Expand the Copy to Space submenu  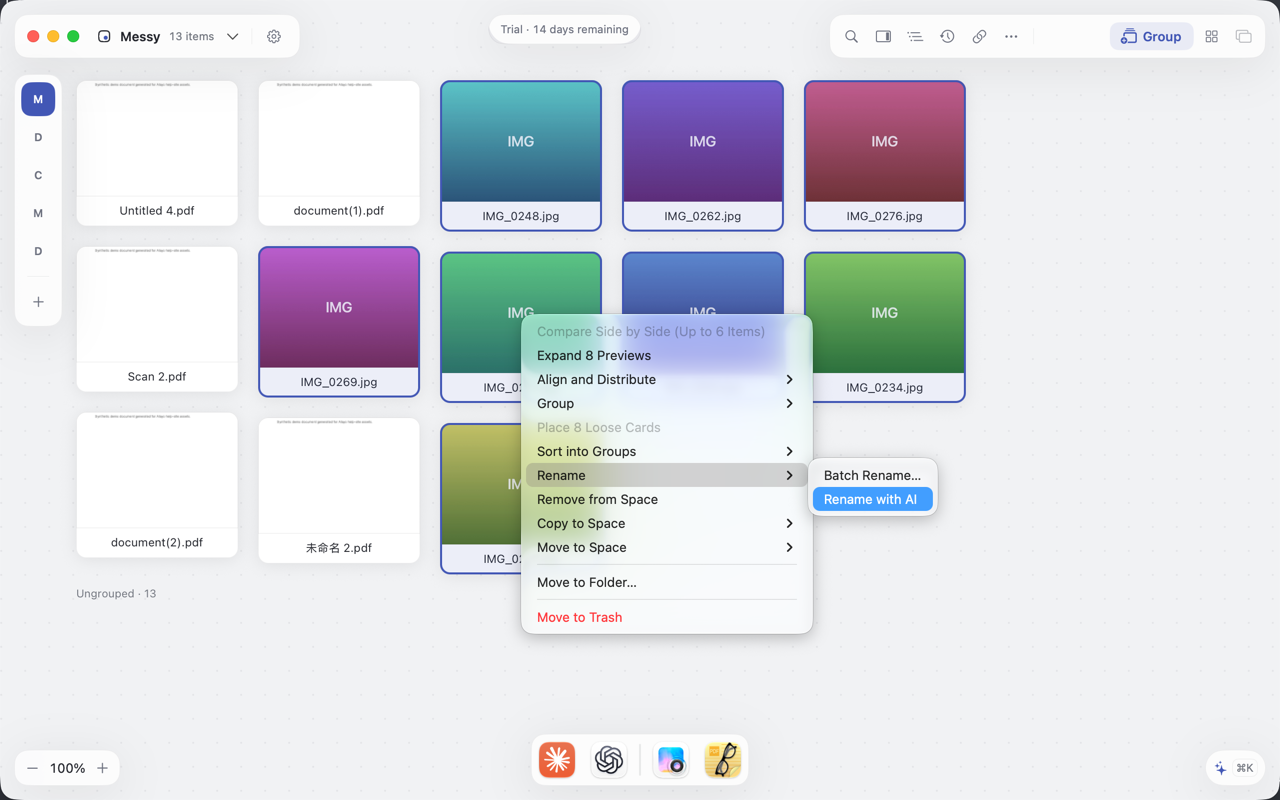[x=666, y=523]
